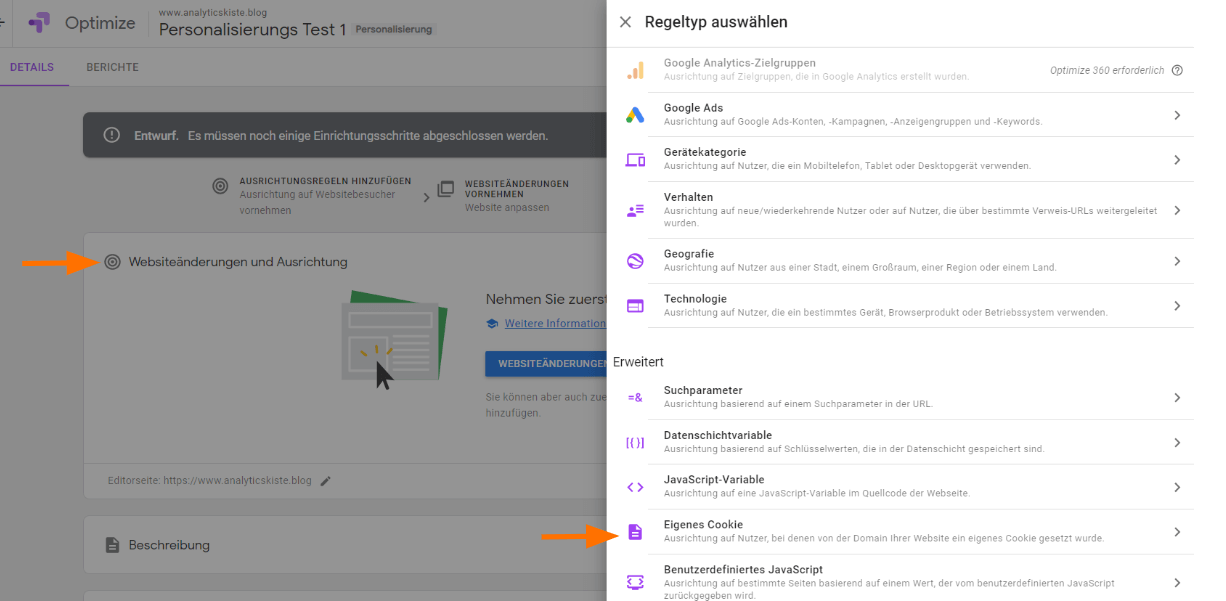Open Eigenes Cookie rule via chevron
This screenshot has width=1226, height=601.
coord(1177,532)
